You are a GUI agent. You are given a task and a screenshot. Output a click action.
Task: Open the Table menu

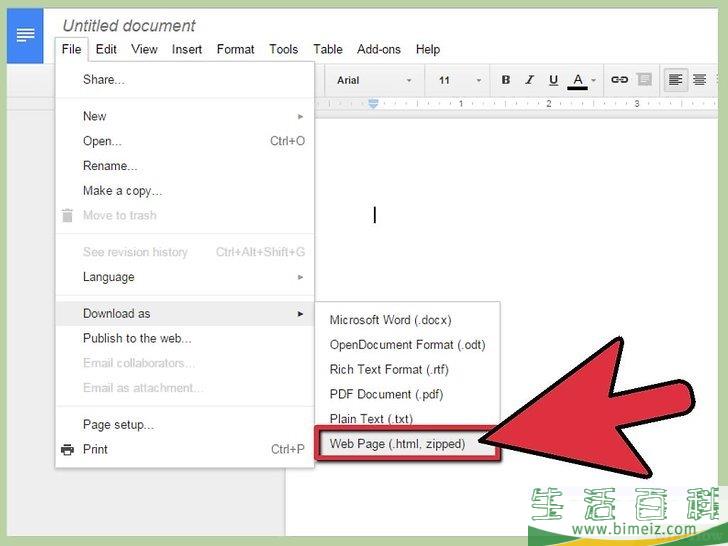(x=327, y=49)
